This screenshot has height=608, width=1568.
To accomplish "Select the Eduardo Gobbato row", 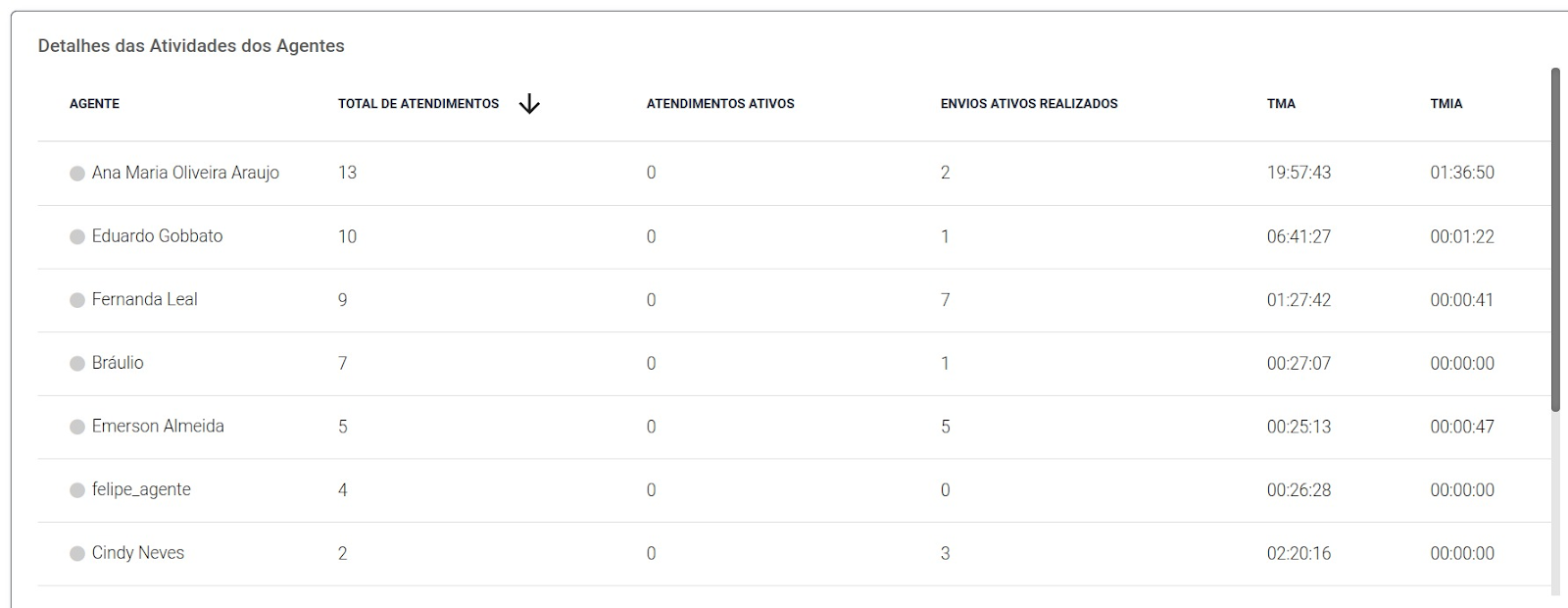I will click(x=794, y=236).
